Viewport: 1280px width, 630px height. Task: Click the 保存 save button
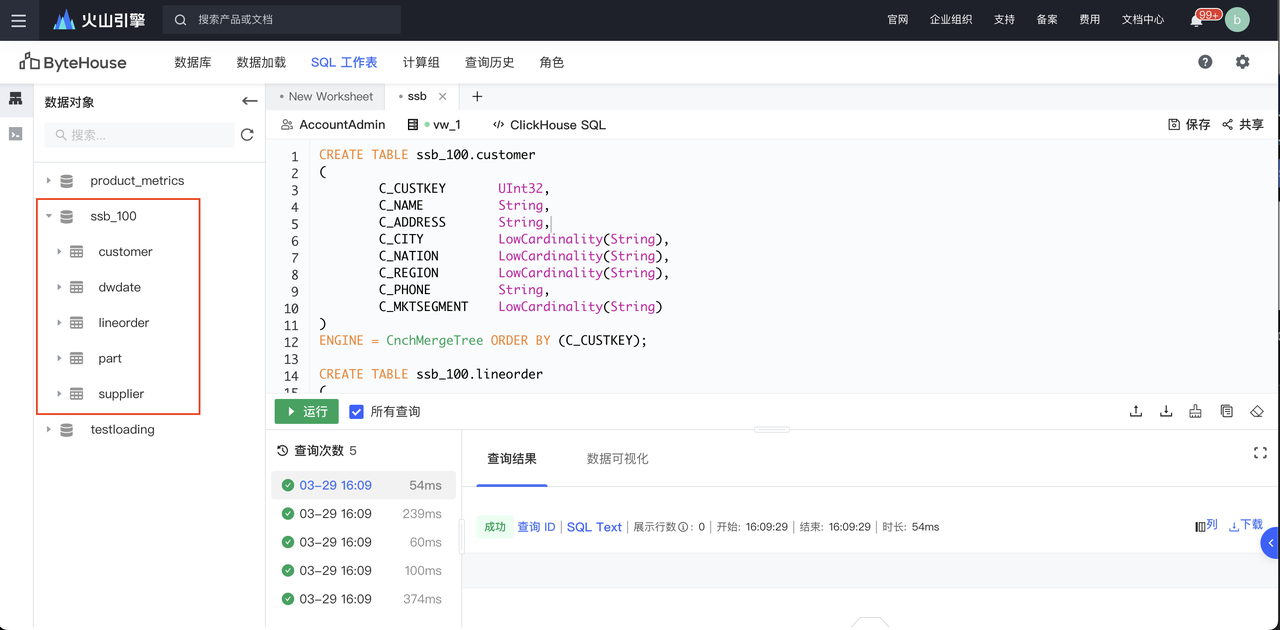click(1189, 125)
